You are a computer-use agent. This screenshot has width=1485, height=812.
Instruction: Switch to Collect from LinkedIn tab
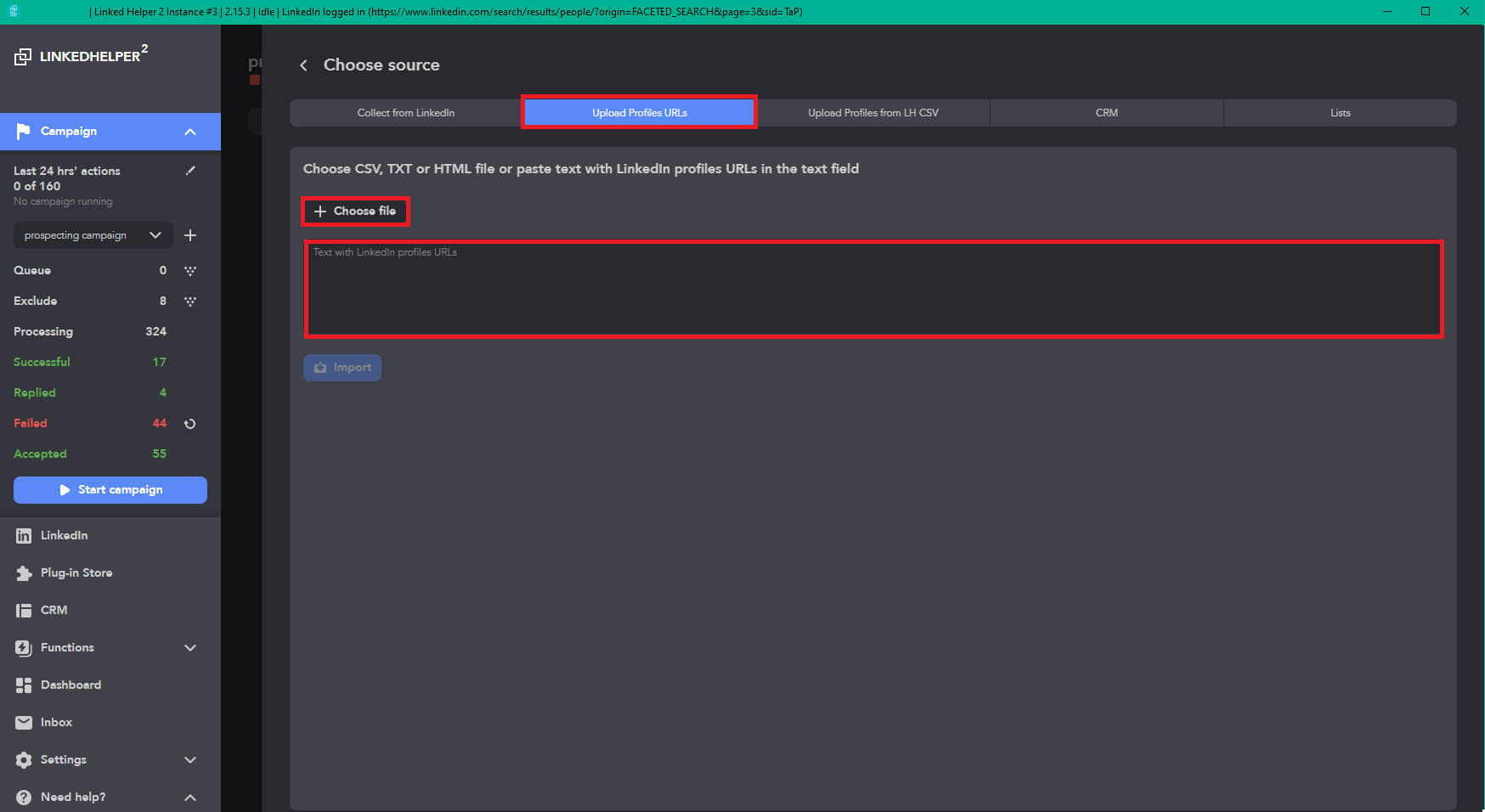tap(406, 113)
